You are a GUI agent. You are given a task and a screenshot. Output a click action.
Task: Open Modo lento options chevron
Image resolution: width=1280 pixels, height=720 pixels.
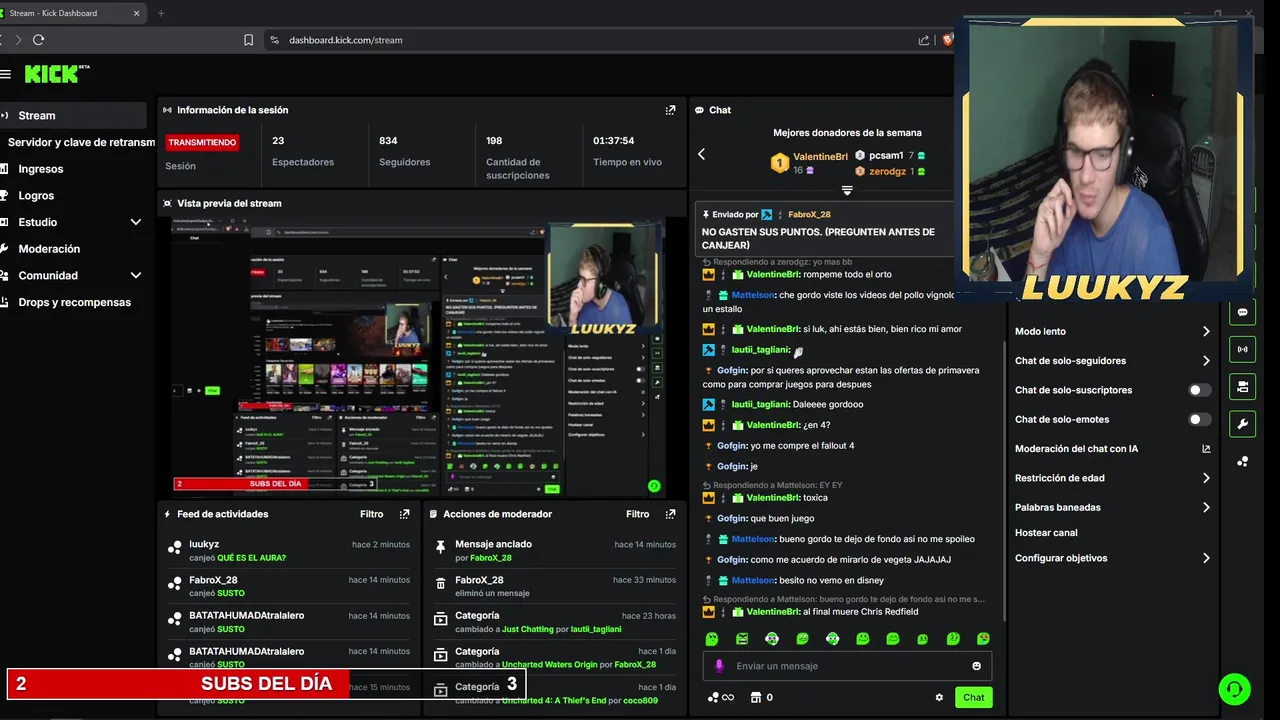tap(1206, 331)
